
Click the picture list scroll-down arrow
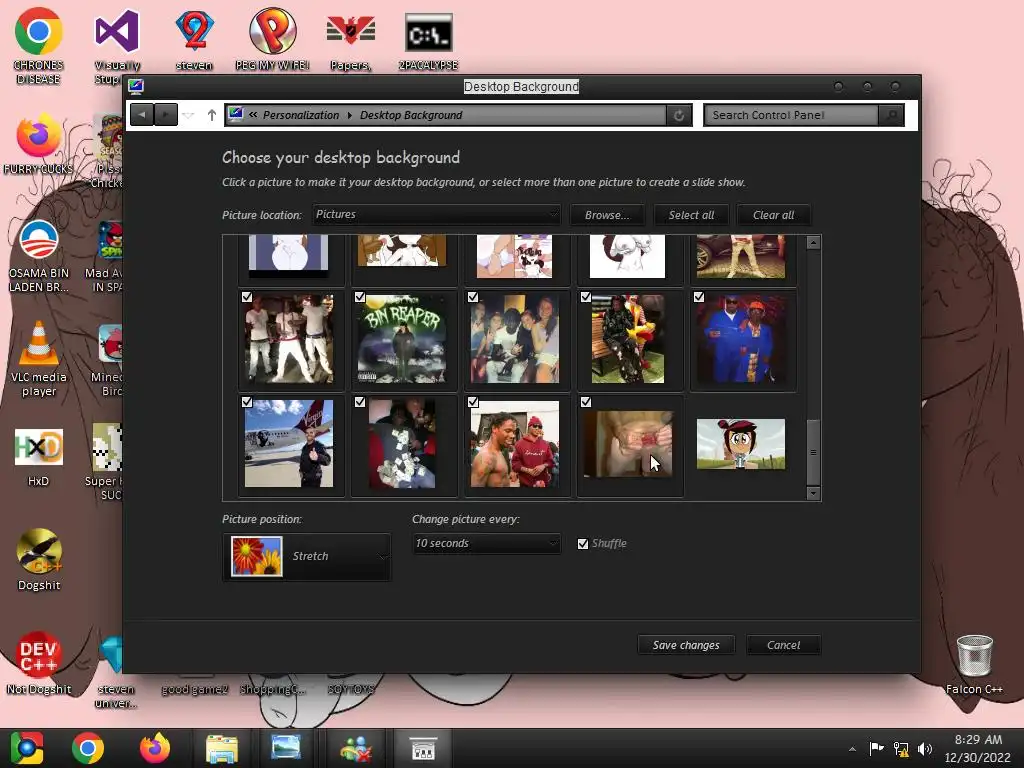pos(813,493)
